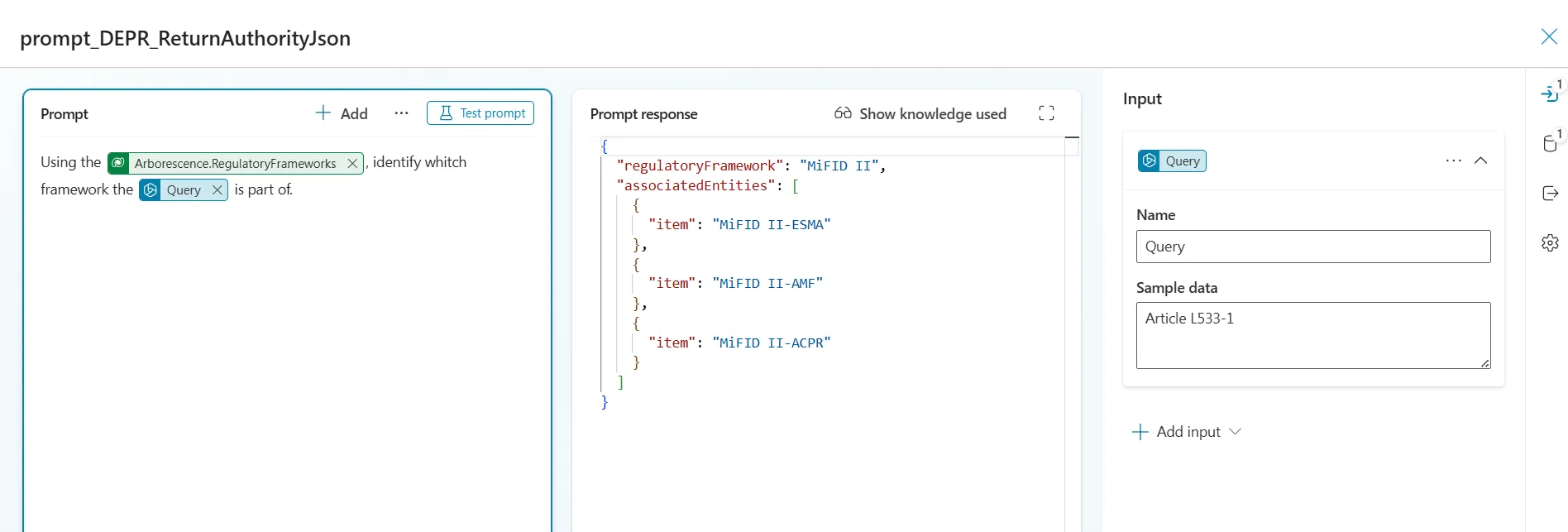Image resolution: width=1568 pixels, height=532 pixels.
Task: Open the Add input dropdown
Action: point(1187,432)
